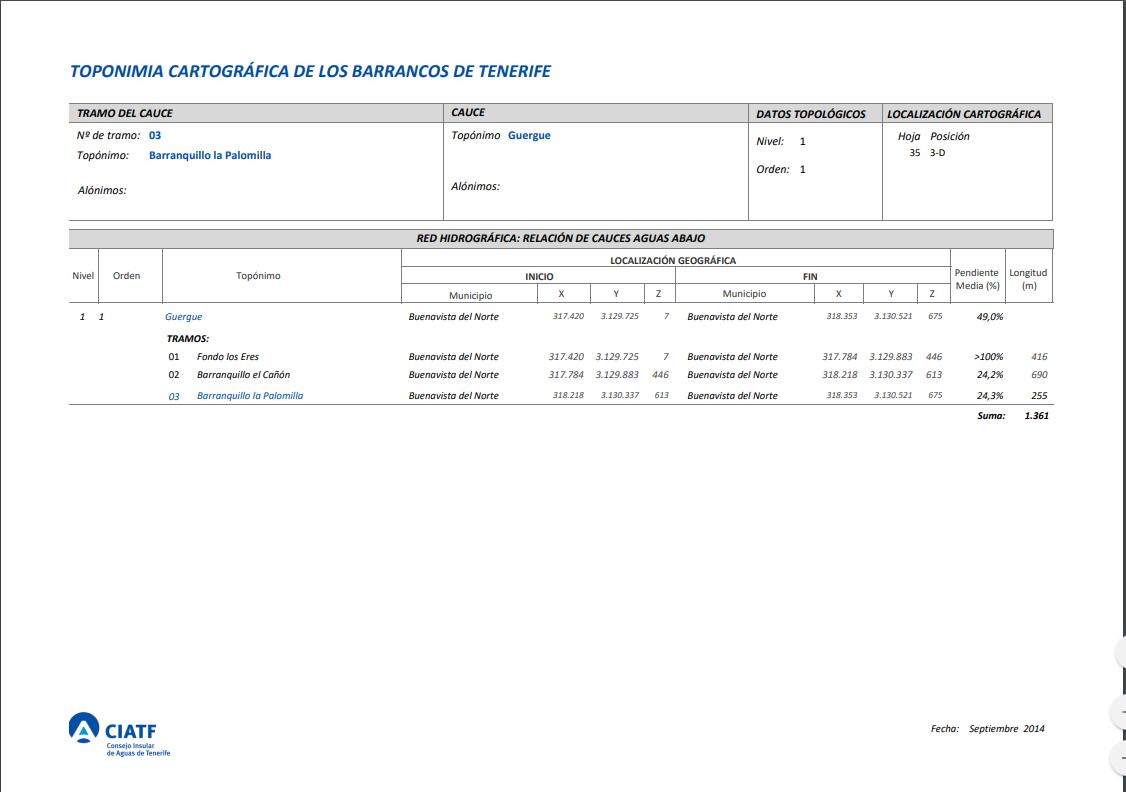The image size is (1126, 792).
Task: Click length value '255'
Action: pyautogui.click(x=1039, y=396)
